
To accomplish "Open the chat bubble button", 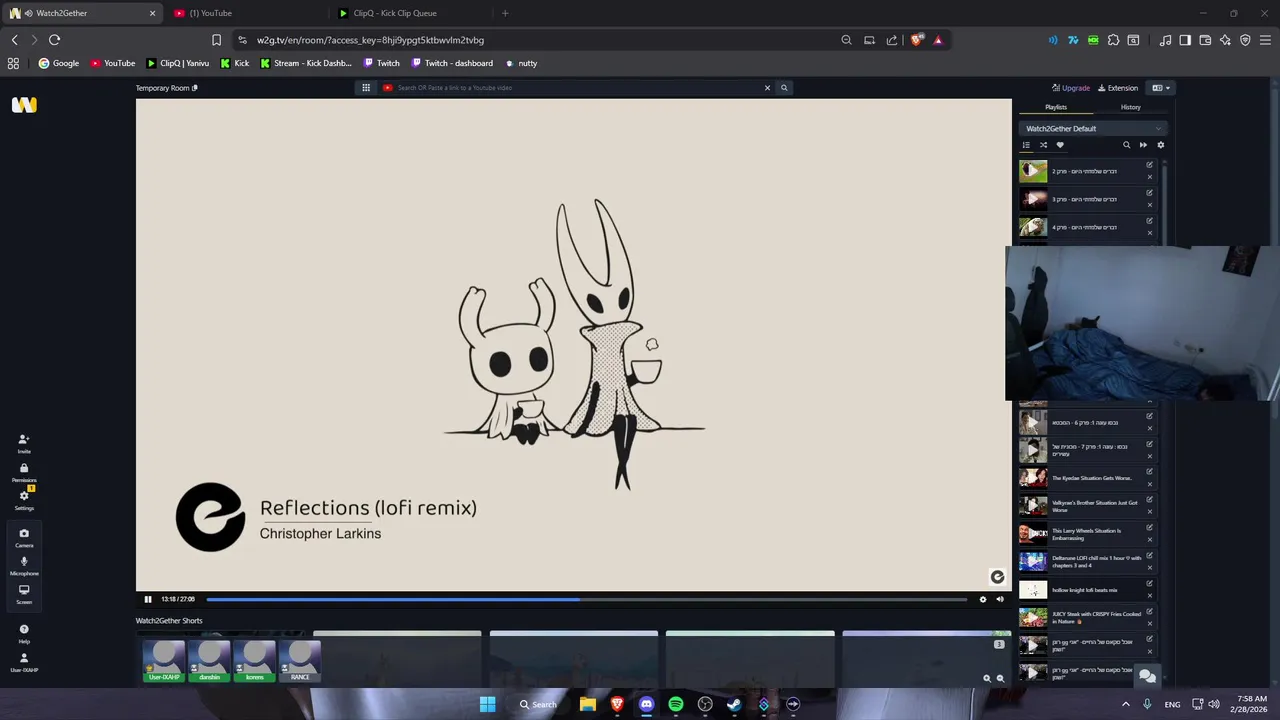I will (x=1147, y=676).
